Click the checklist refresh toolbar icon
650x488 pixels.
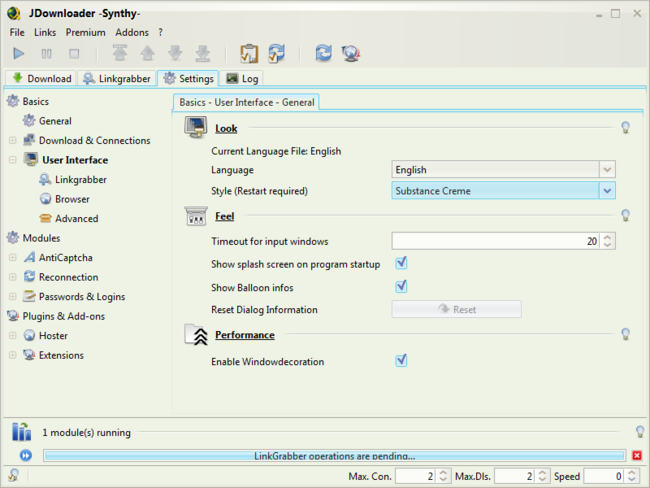276,53
